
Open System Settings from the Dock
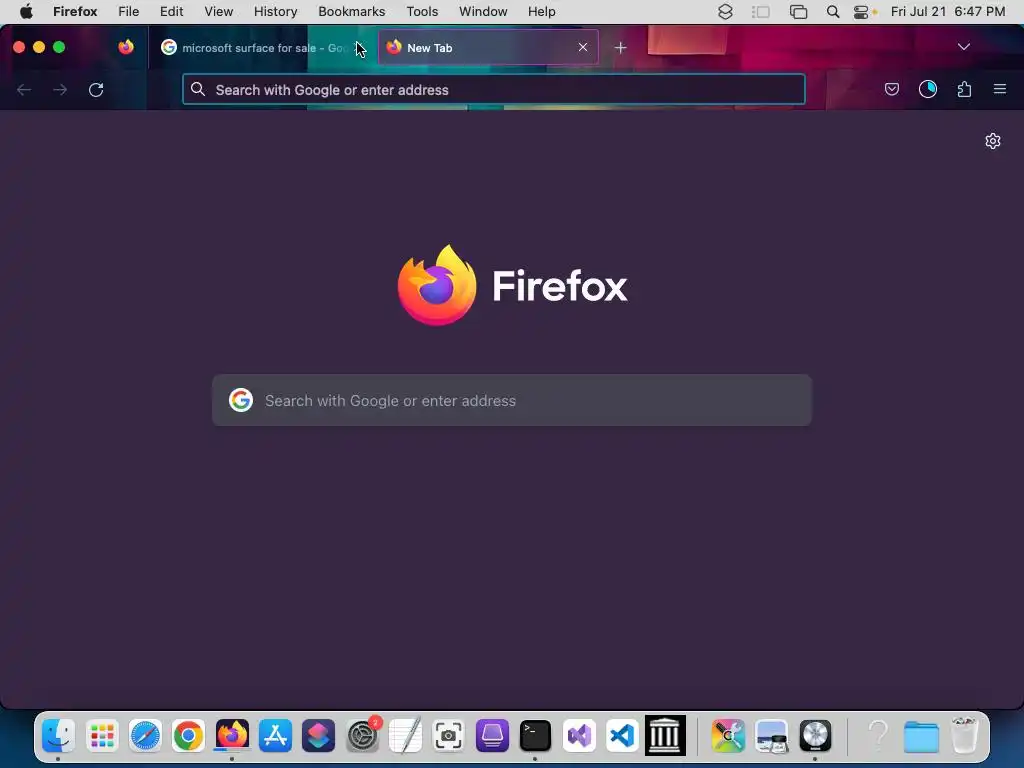click(362, 736)
